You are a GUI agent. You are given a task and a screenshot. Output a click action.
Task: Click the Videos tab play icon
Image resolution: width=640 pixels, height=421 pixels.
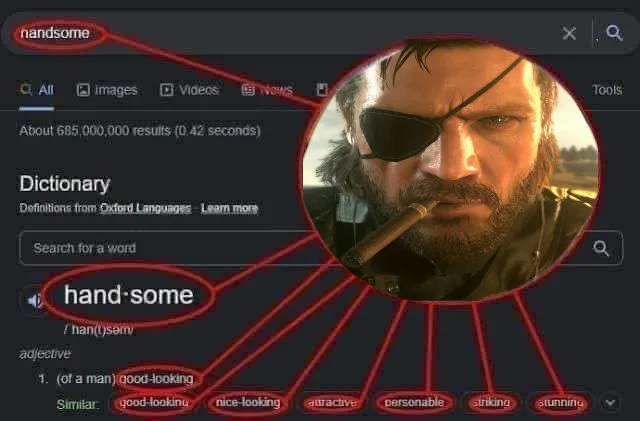167,89
